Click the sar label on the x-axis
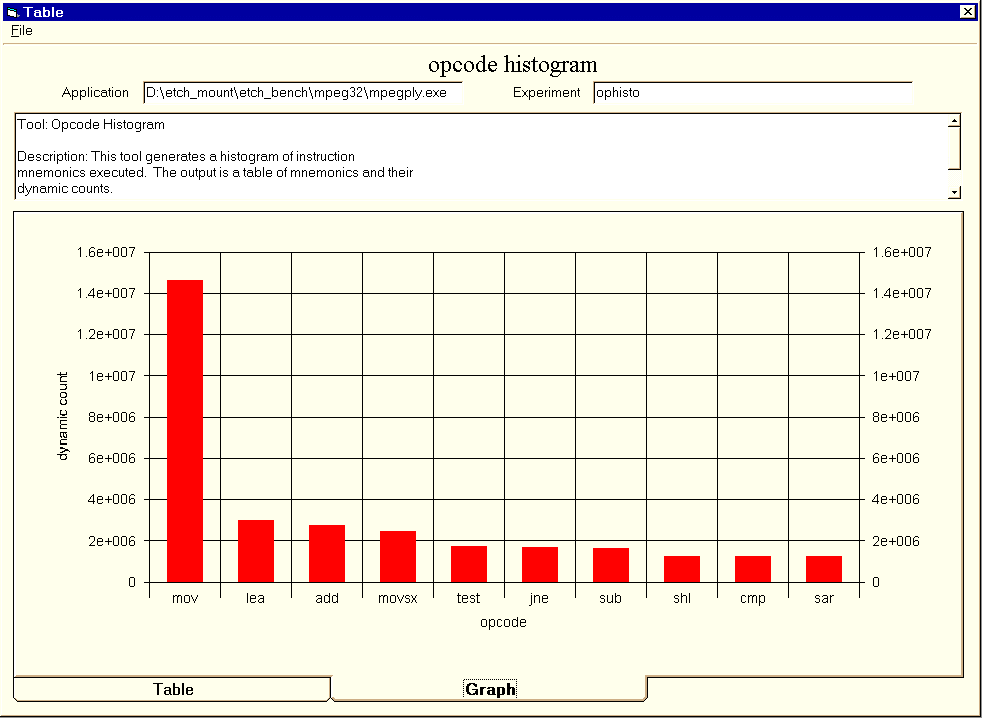 pos(824,598)
